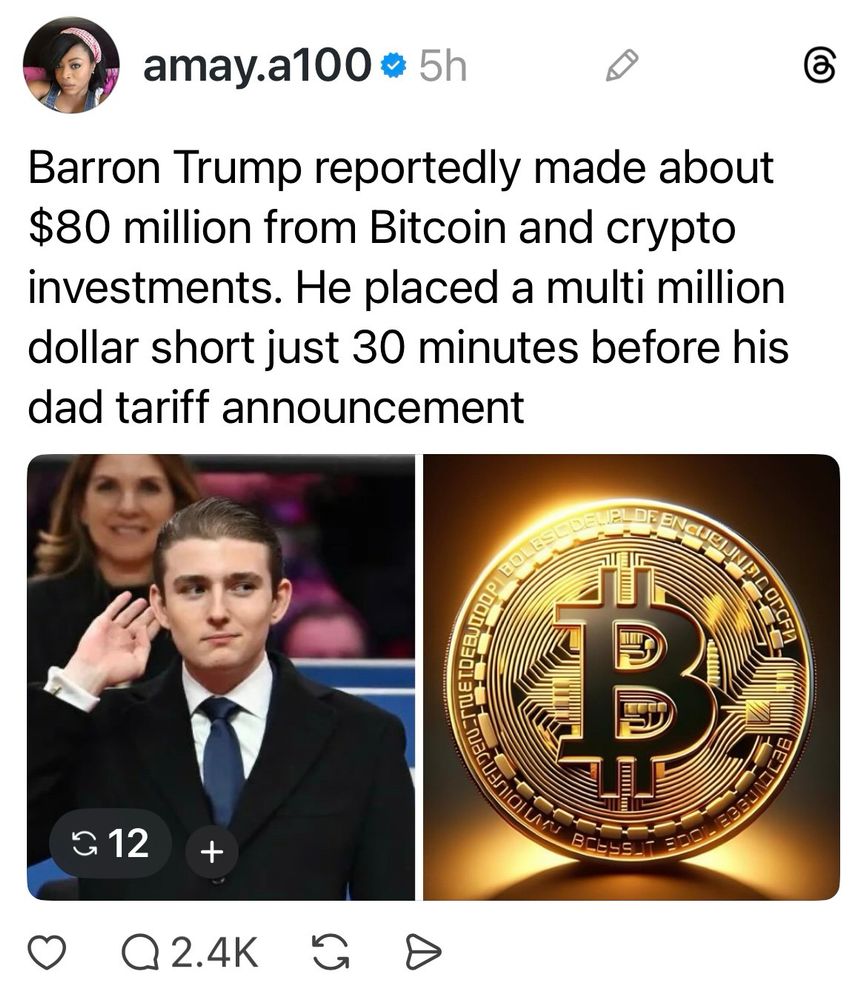Viewport: 867px width, 1000px height.
Task: Click the 'dad tariff announcement' text line
Action: tap(276, 408)
